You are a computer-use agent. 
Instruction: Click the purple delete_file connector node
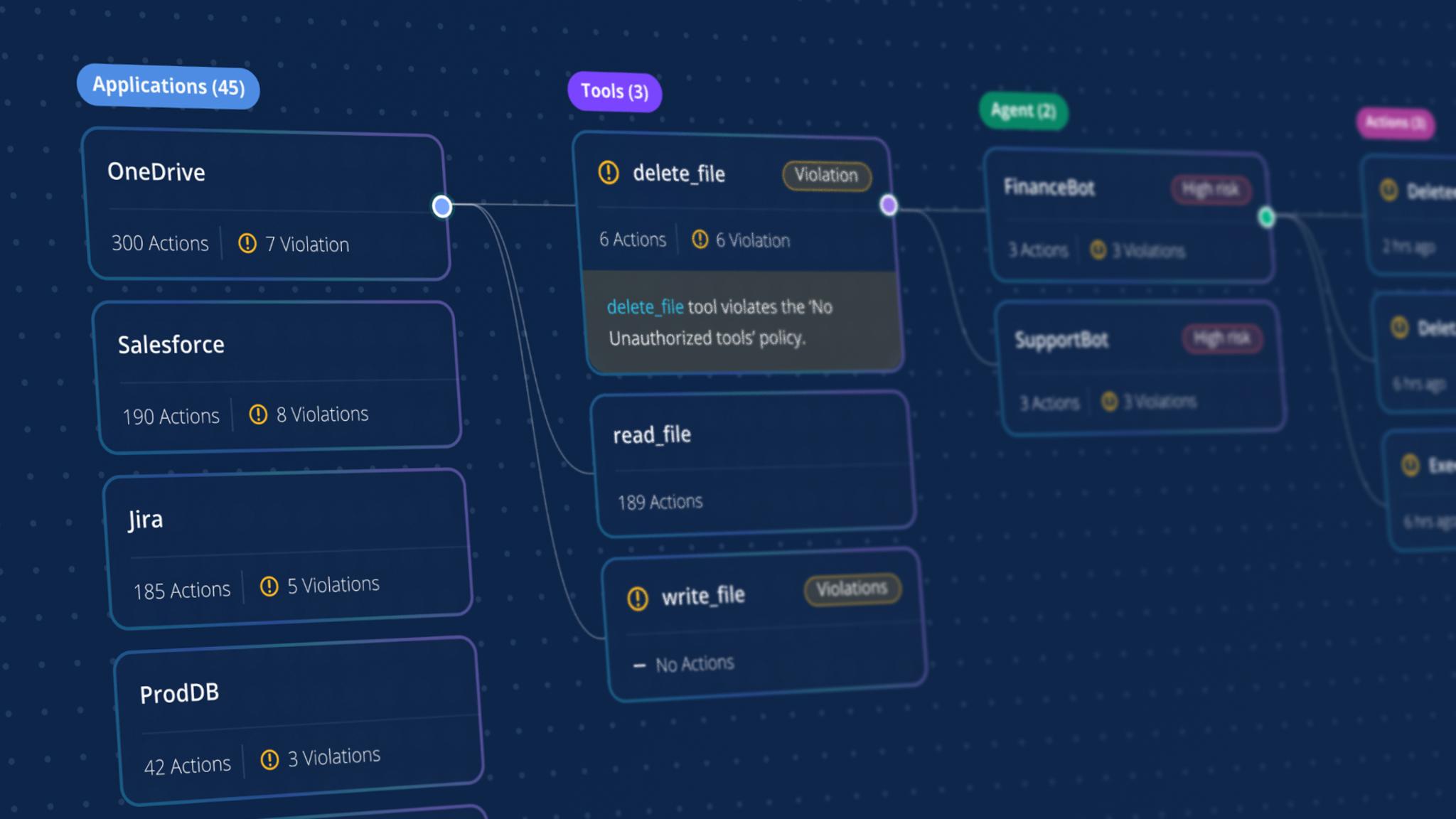pyautogui.click(x=889, y=205)
